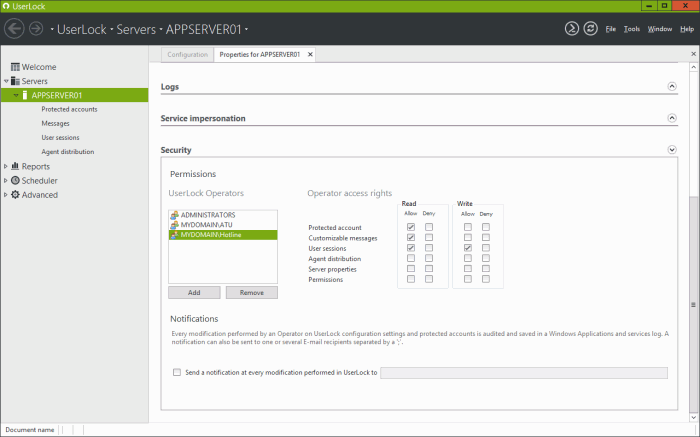
Task: Click the Welcome grid icon in sidebar
Action: click(15, 67)
